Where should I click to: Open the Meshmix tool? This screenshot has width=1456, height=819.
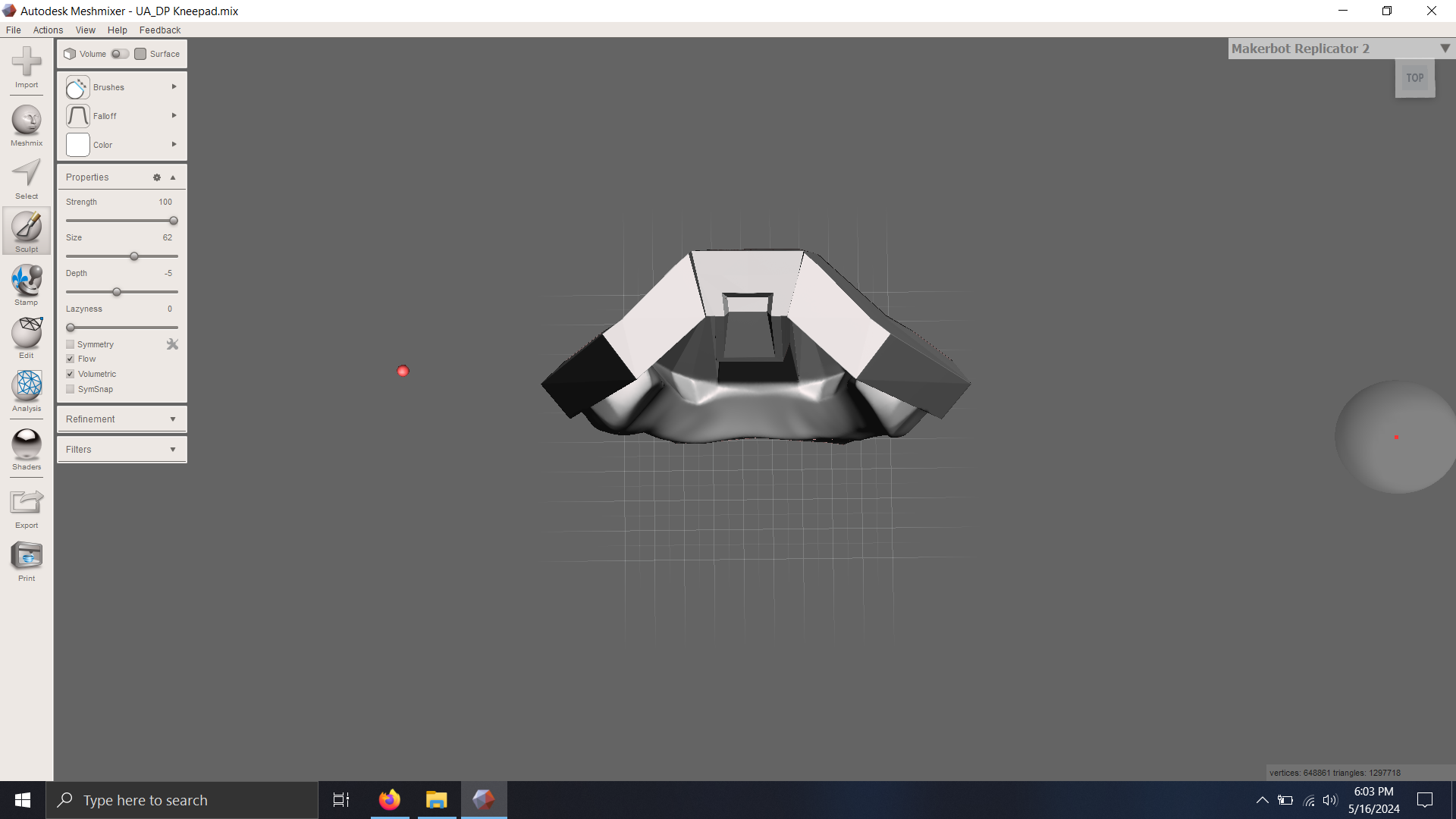pyautogui.click(x=27, y=125)
